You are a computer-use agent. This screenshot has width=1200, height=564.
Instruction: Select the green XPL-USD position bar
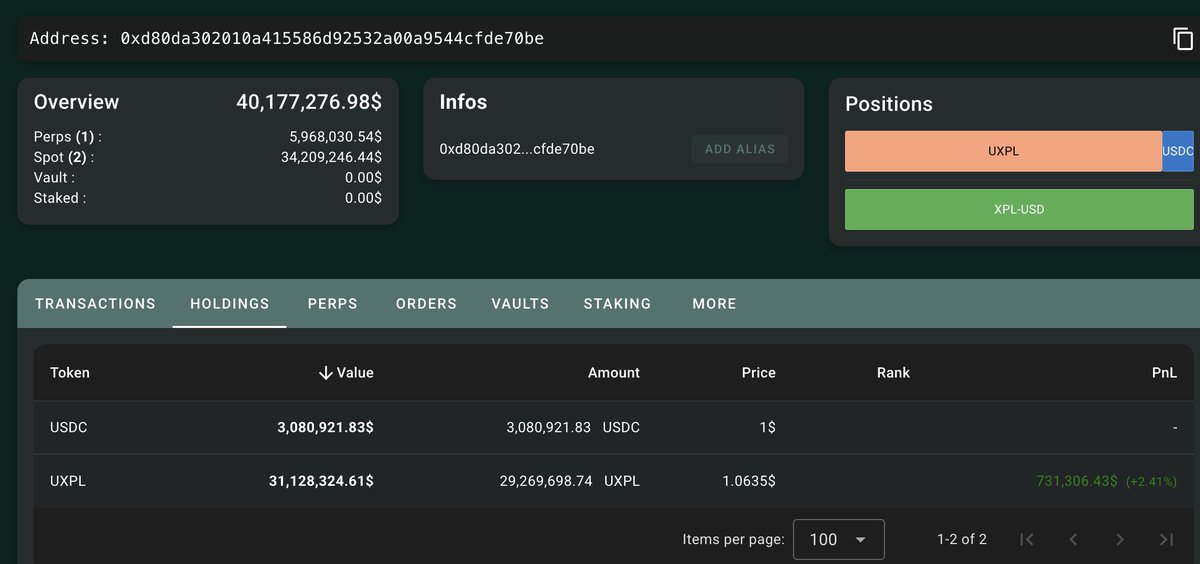tap(1019, 210)
